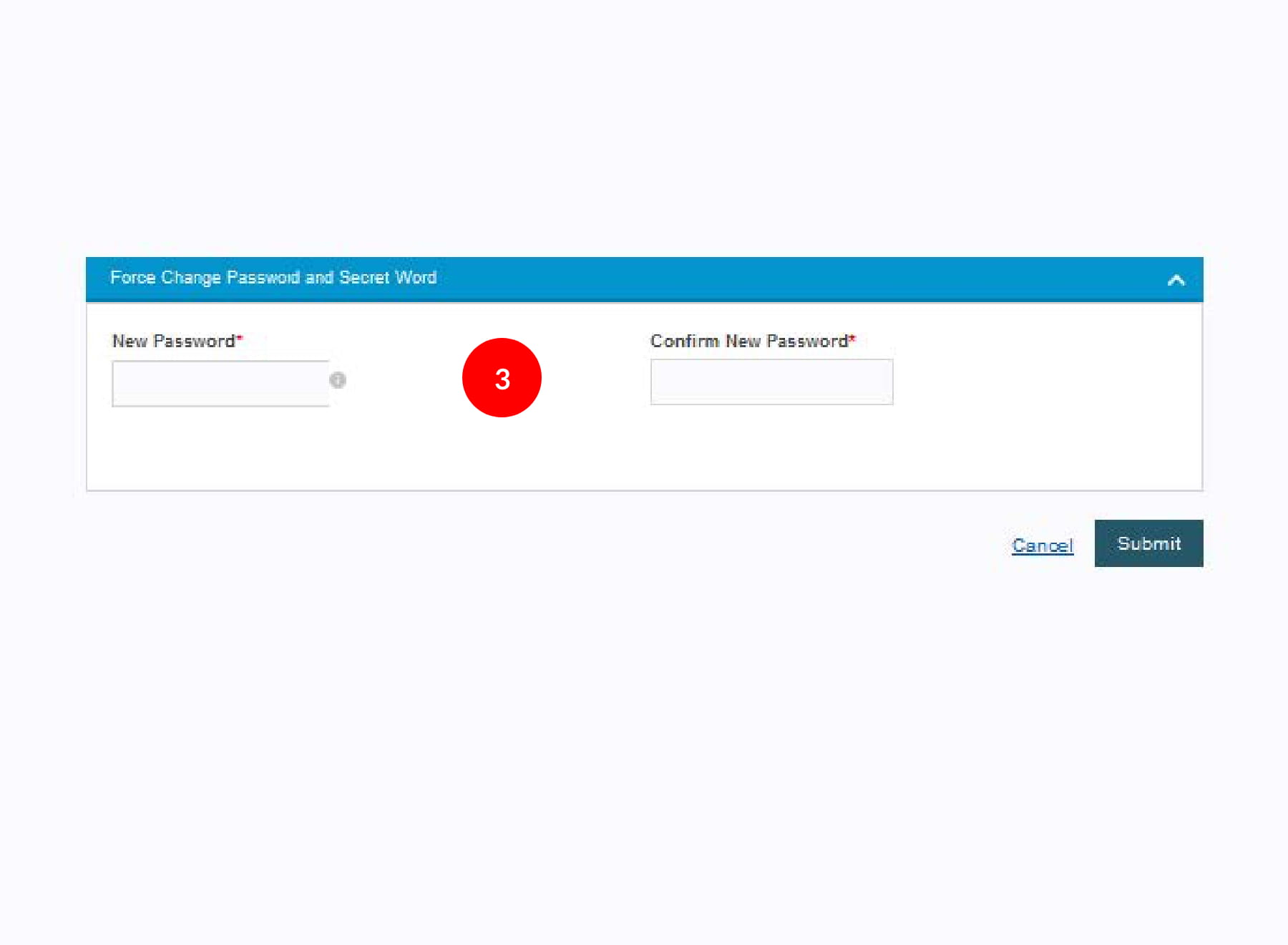Image resolution: width=1288 pixels, height=945 pixels.
Task: Focus the Confirm New Password field
Action: [x=771, y=382]
